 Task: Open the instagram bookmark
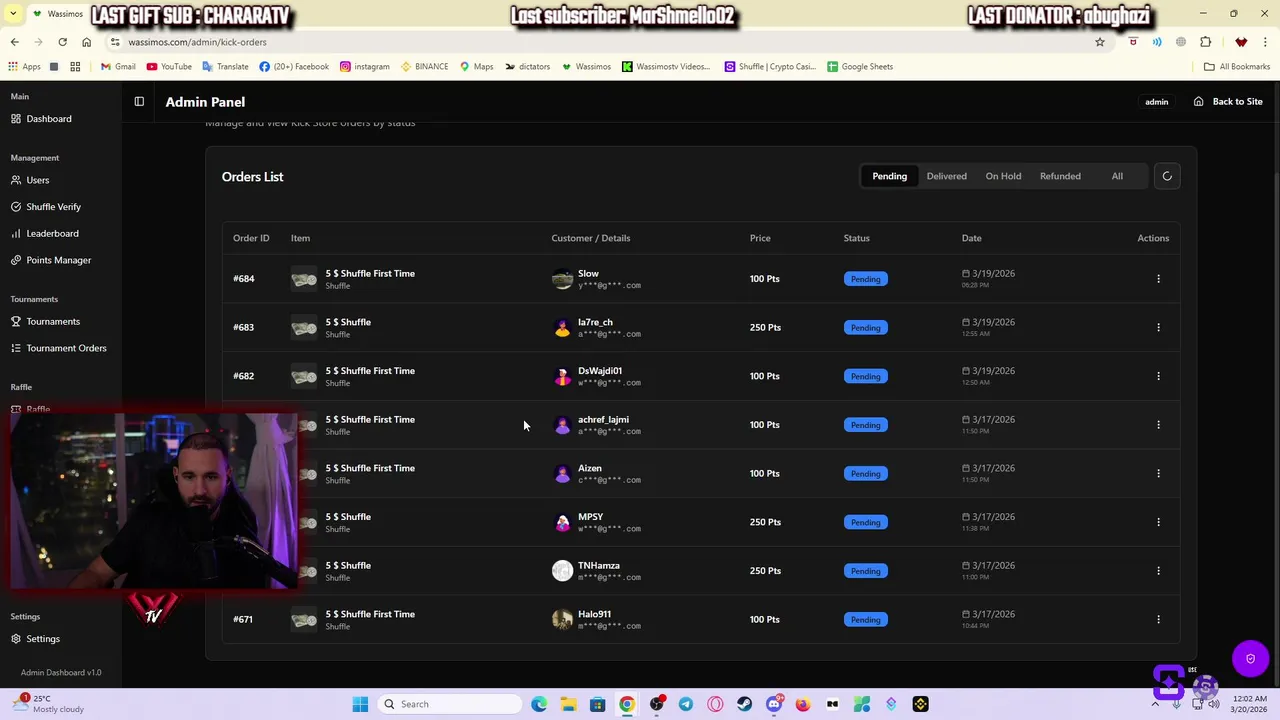[365, 67]
